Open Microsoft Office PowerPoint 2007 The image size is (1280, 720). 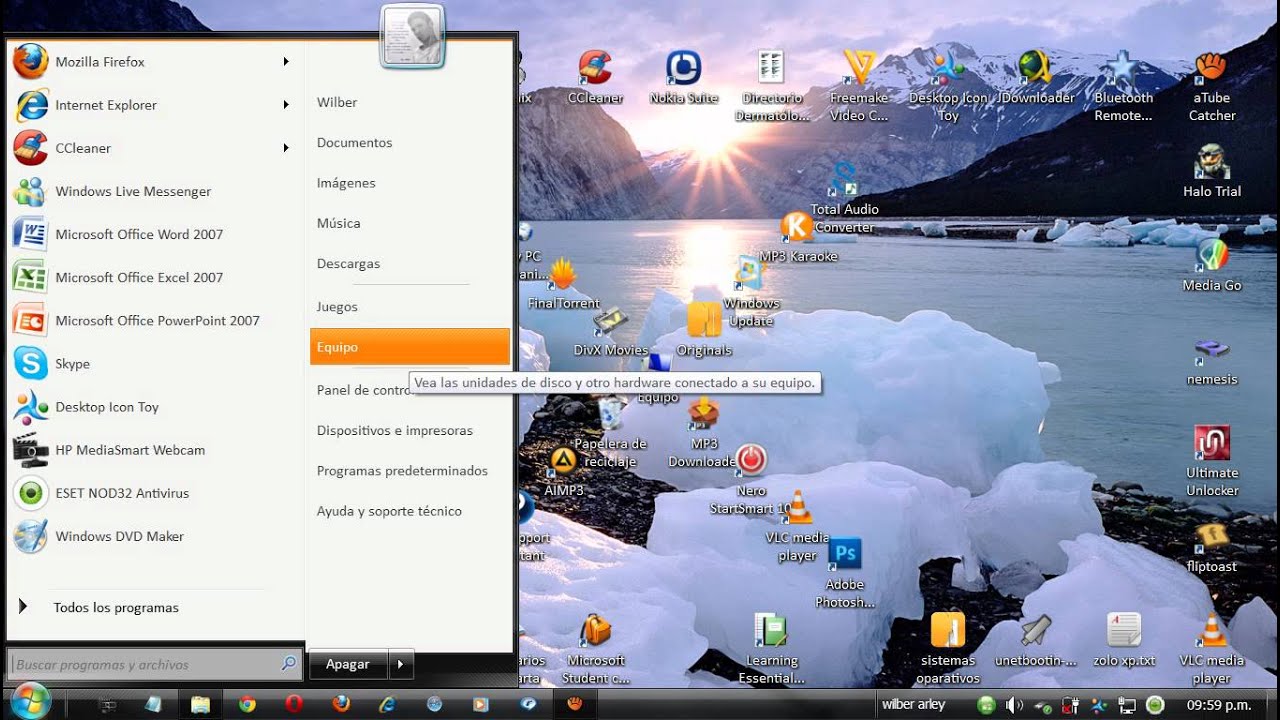(x=155, y=320)
